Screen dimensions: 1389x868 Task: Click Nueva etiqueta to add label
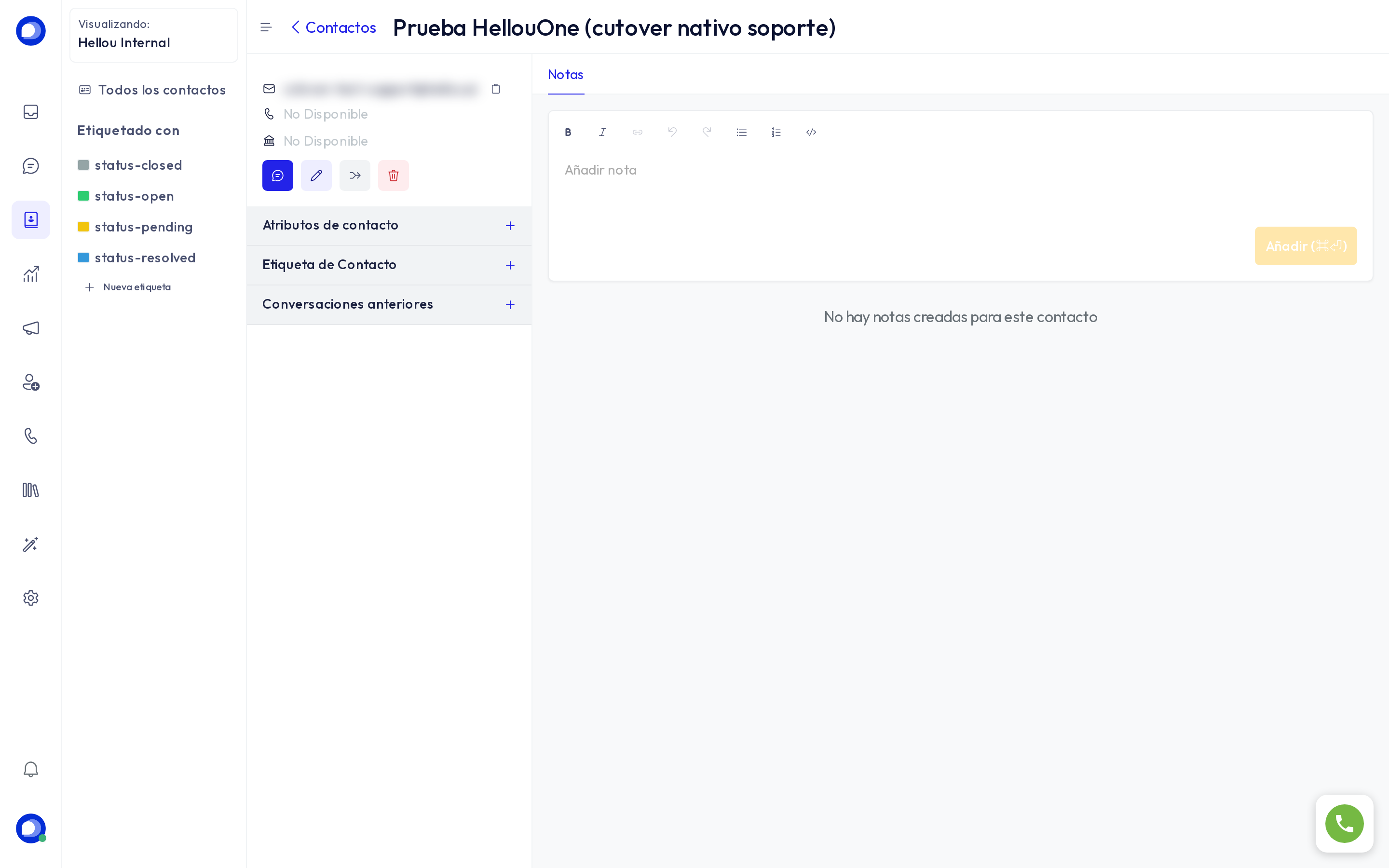(128, 287)
